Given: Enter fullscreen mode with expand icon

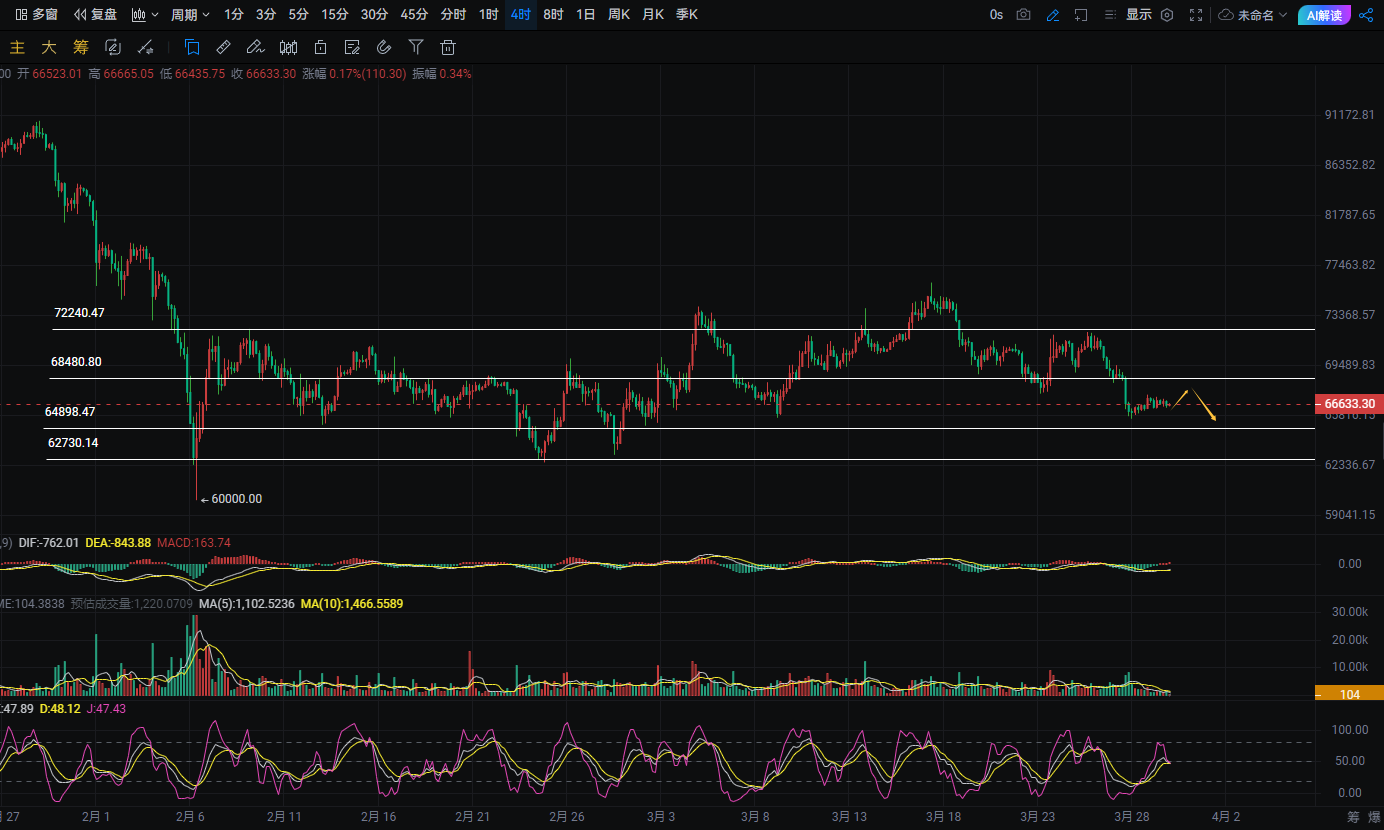Looking at the screenshot, I should pyautogui.click(x=1196, y=15).
